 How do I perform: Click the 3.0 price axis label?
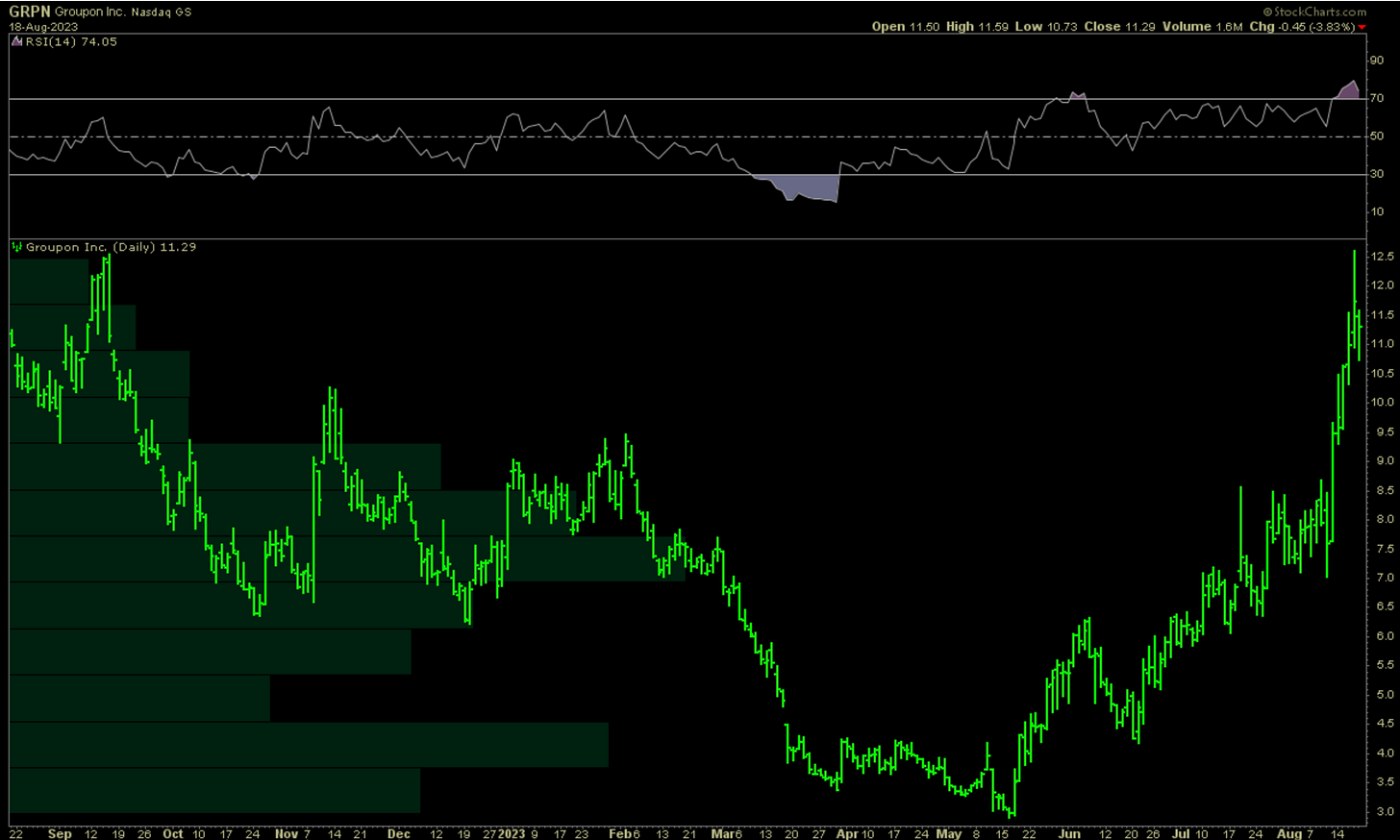pos(1385,812)
